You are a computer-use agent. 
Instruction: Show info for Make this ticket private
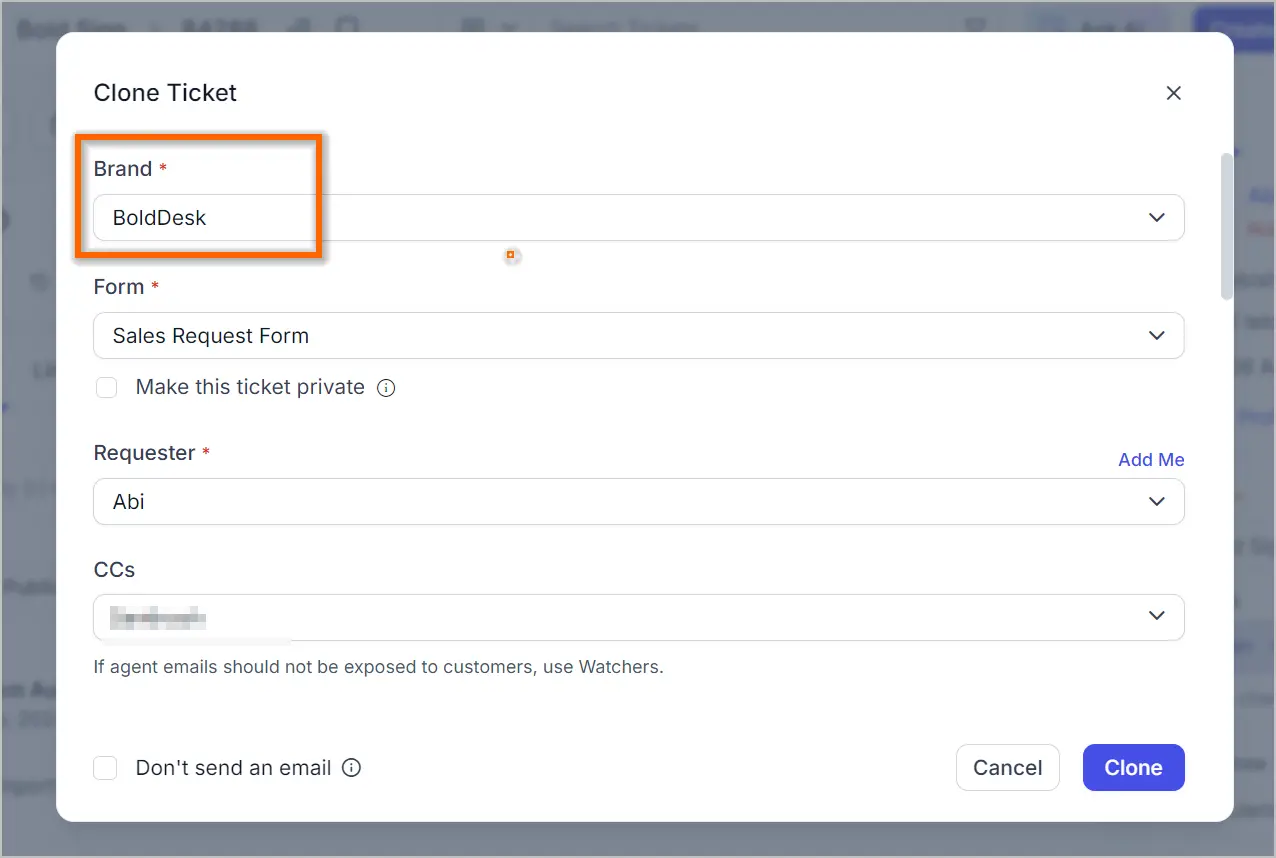[386, 388]
